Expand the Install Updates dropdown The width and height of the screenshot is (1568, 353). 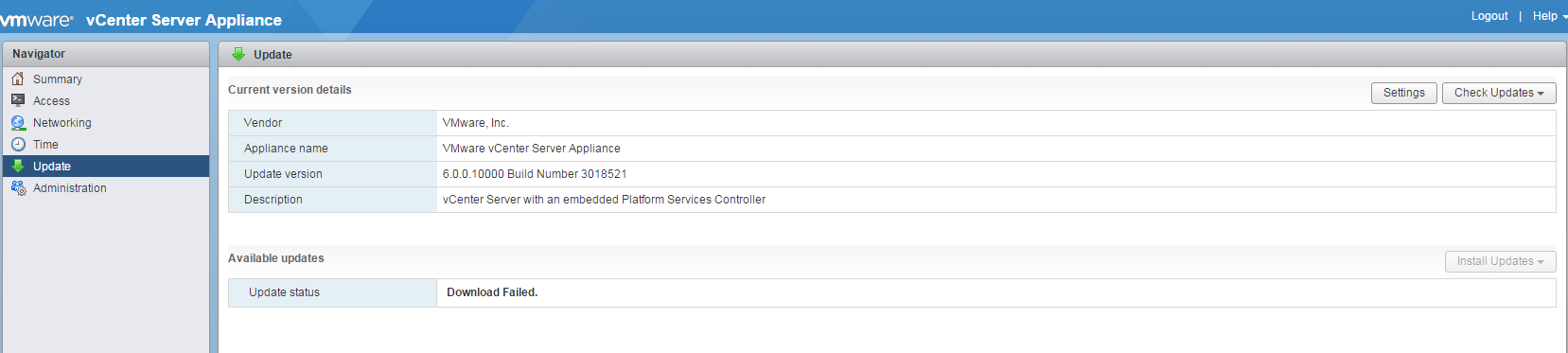[x=1500, y=261]
